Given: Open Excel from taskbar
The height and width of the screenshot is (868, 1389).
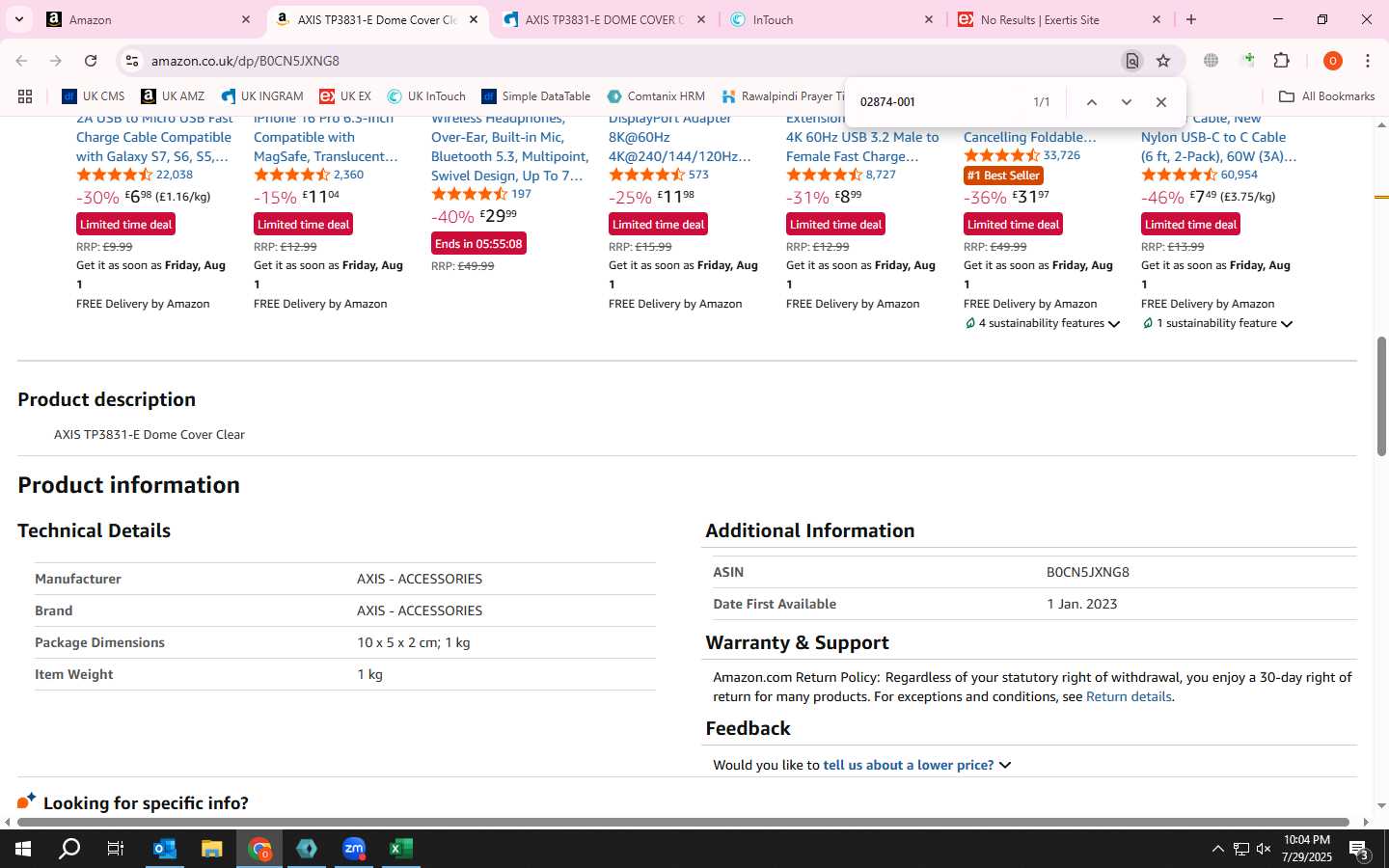Looking at the screenshot, I should [401, 849].
